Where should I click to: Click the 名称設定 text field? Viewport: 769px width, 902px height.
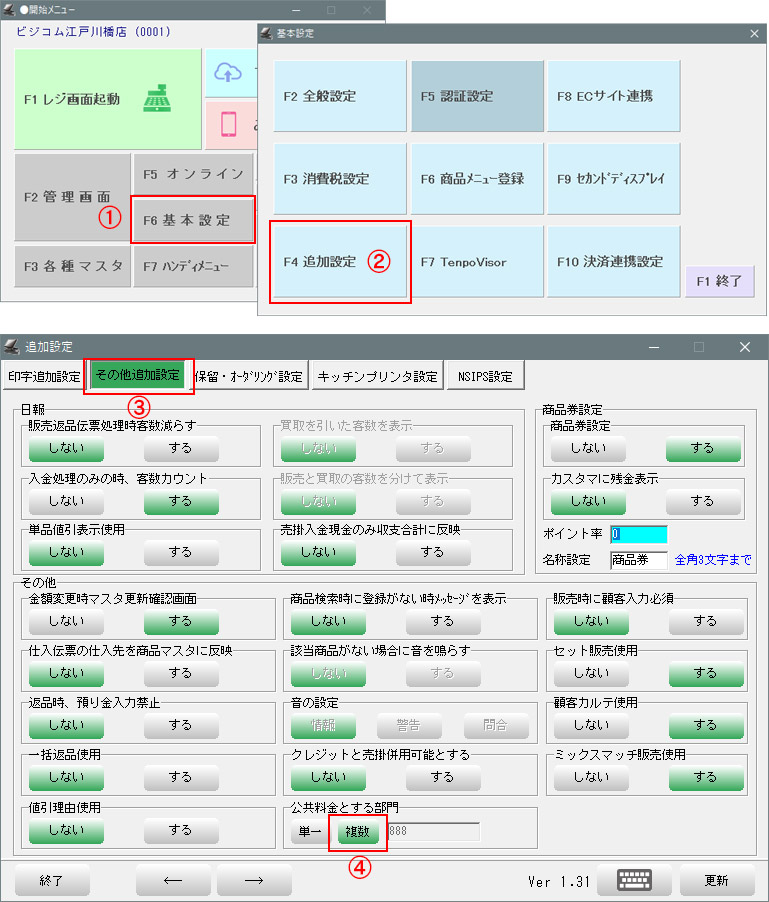(x=638, y=559)
